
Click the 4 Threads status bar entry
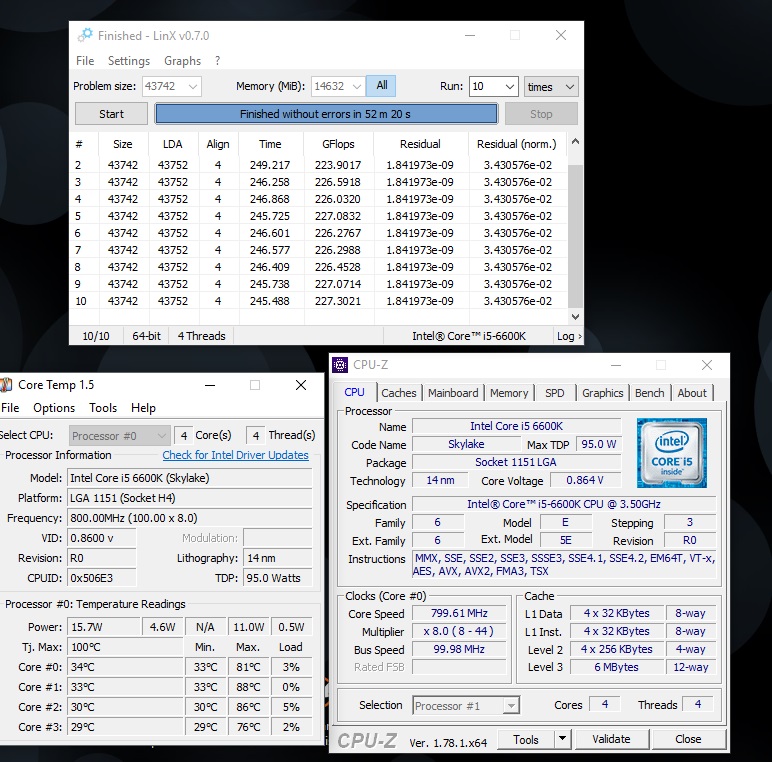click(x=201, y=336)
